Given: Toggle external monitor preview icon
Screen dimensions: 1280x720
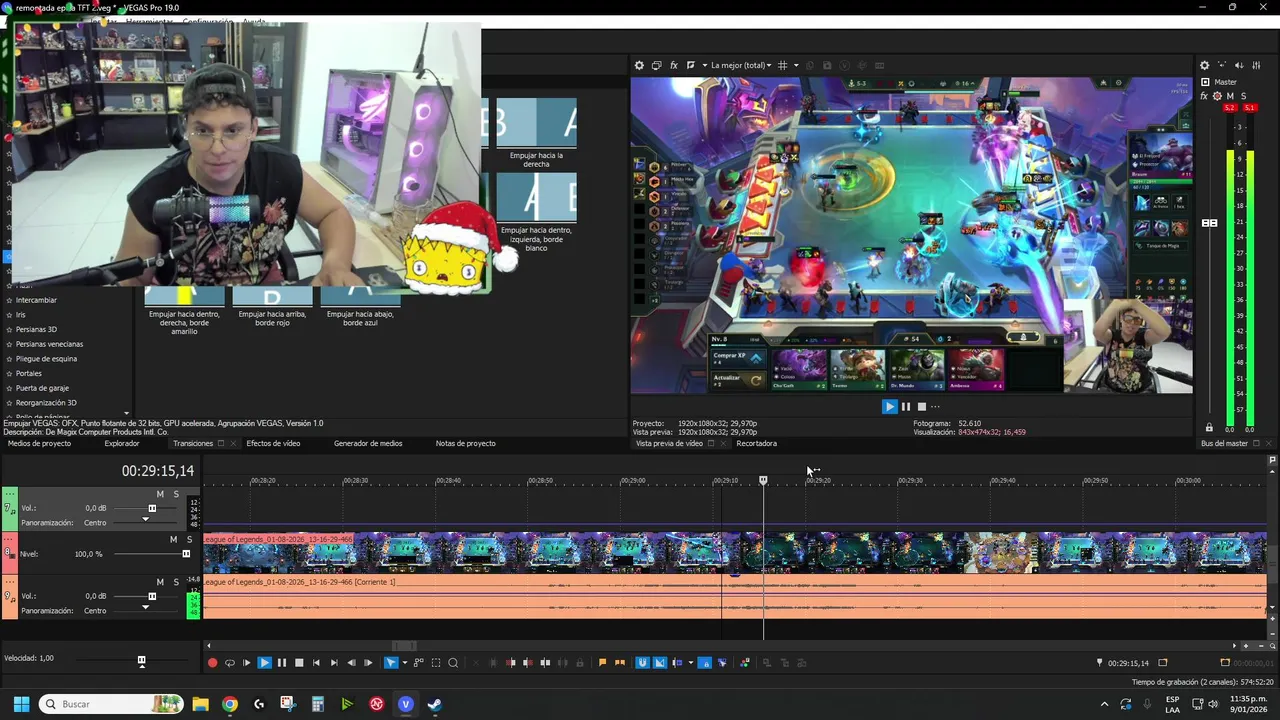Looking at the screenshot, I should pos(656,65).
